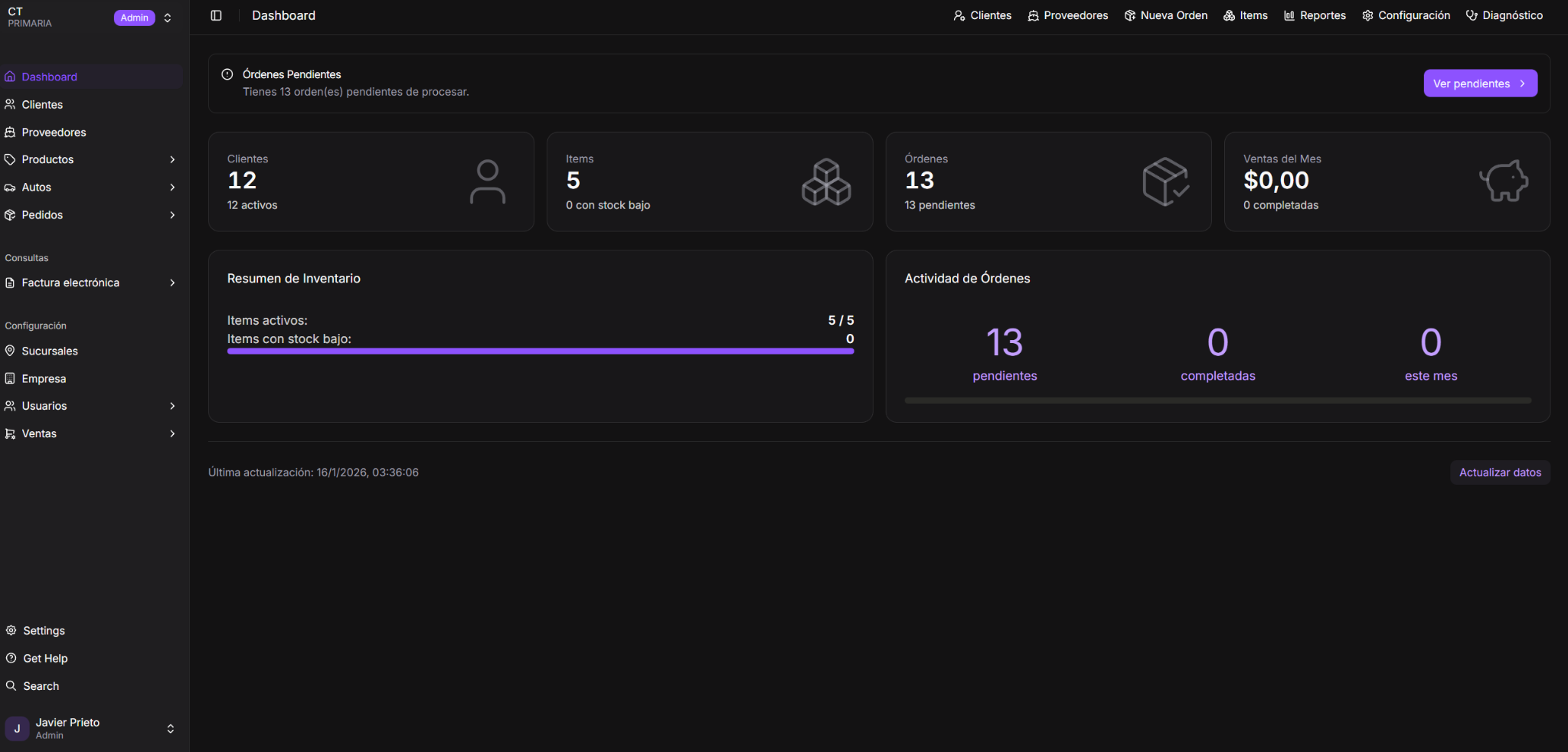Click the stacked boxes icon in Items card
The height and width of the screenshot is (752, 1568).
825,181
